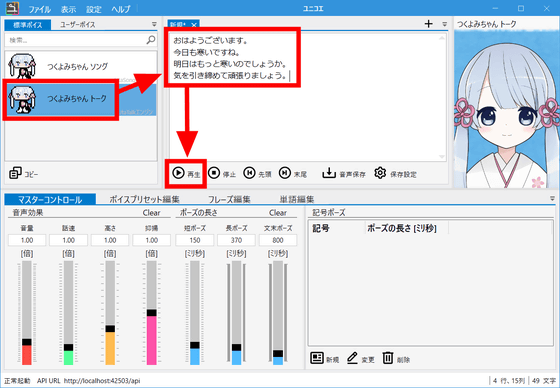Click Clear for 音声効果

pyautogui.click(x=151, y=213)
